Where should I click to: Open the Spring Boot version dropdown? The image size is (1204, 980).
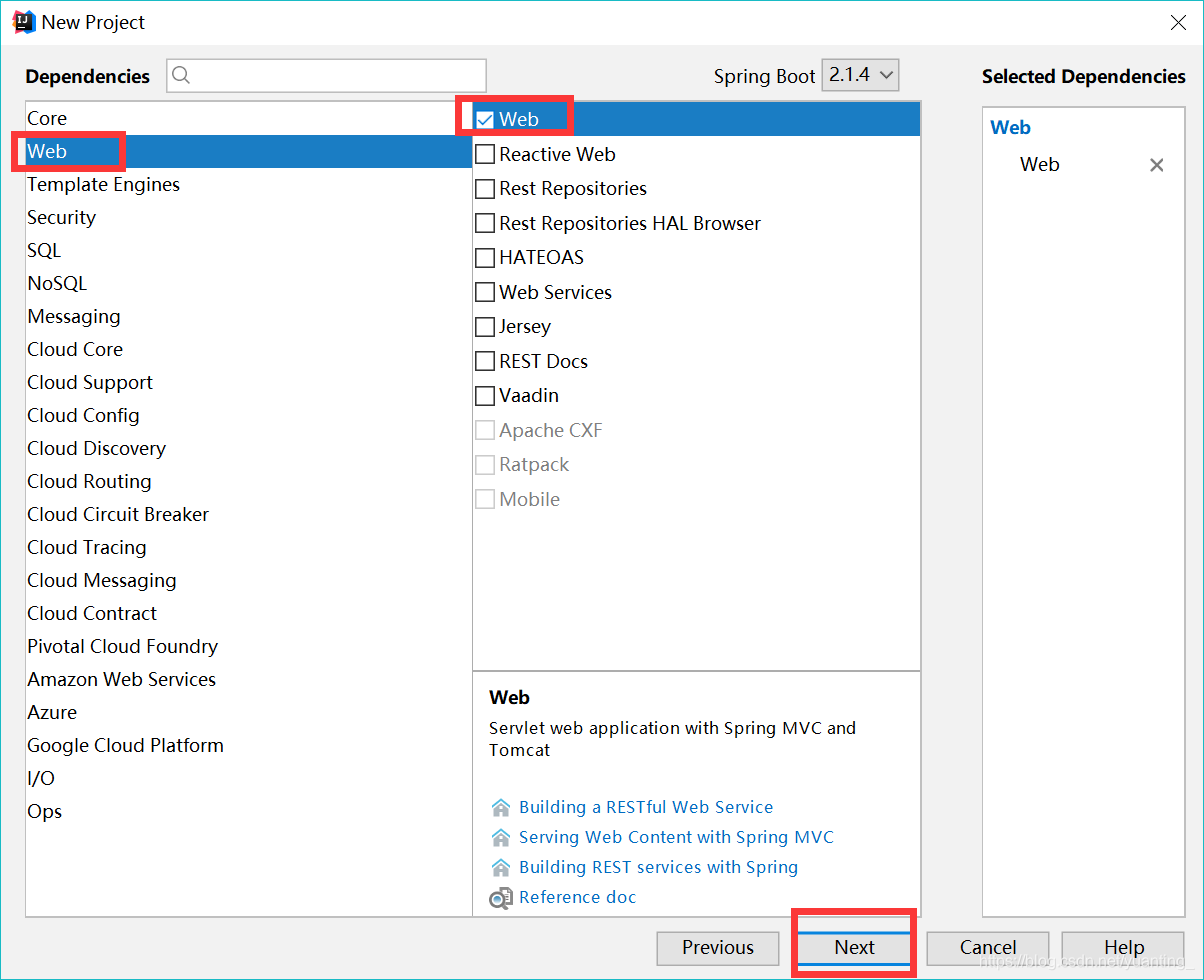860,75
